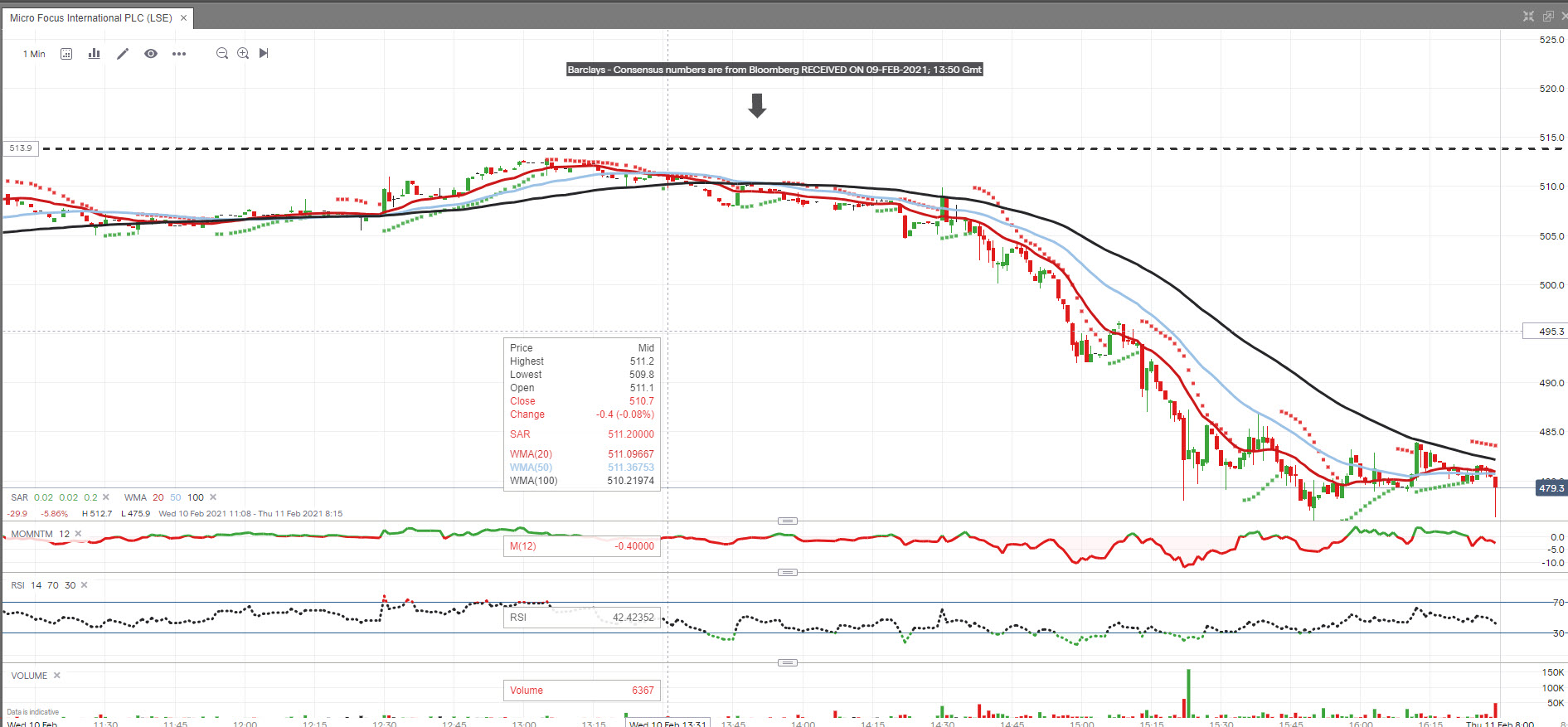
Task: Click the crosshair time label Wed 10 Feb 13:31
Action: pyautogui.click(x=667, y=724)
